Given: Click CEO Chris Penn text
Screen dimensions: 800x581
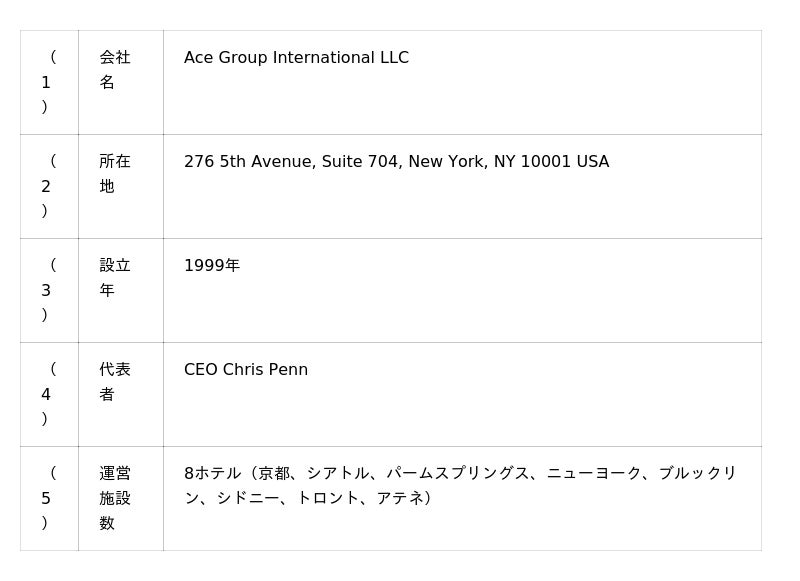Looking at the screenshot, I should [x=246, y=370].
